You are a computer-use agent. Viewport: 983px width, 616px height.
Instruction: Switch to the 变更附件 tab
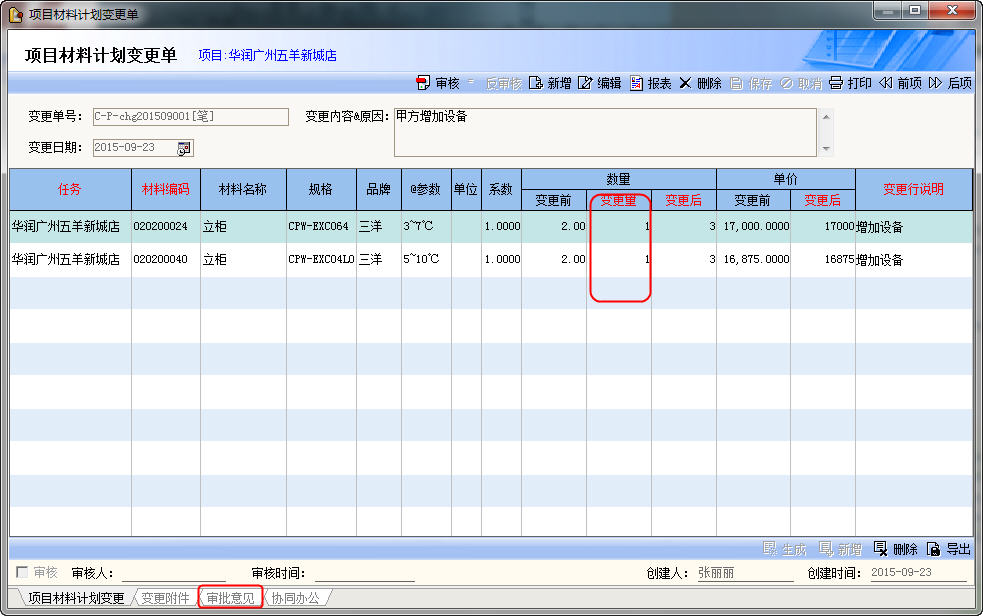click(x=165, y=598)
